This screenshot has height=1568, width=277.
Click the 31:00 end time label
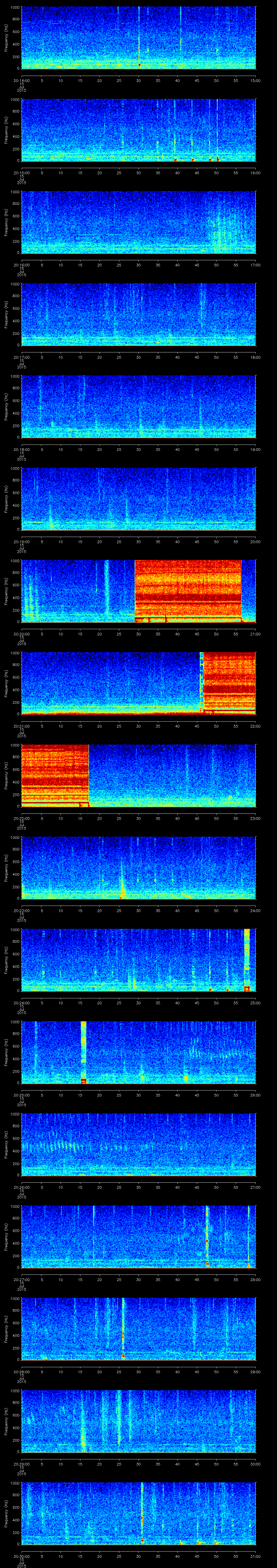coord(255,1556)
